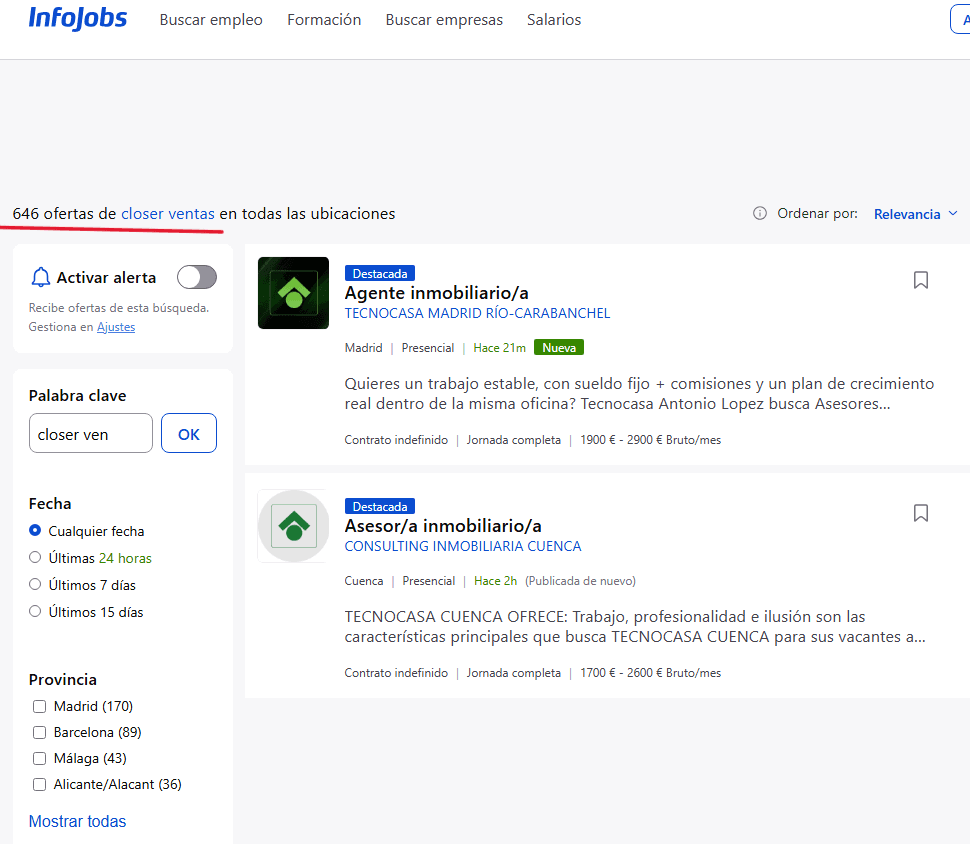Go to the Formación section
Image resolution: width=970 pixels, height=844 pixels.
pyautogui.click(x=324, y=20)
